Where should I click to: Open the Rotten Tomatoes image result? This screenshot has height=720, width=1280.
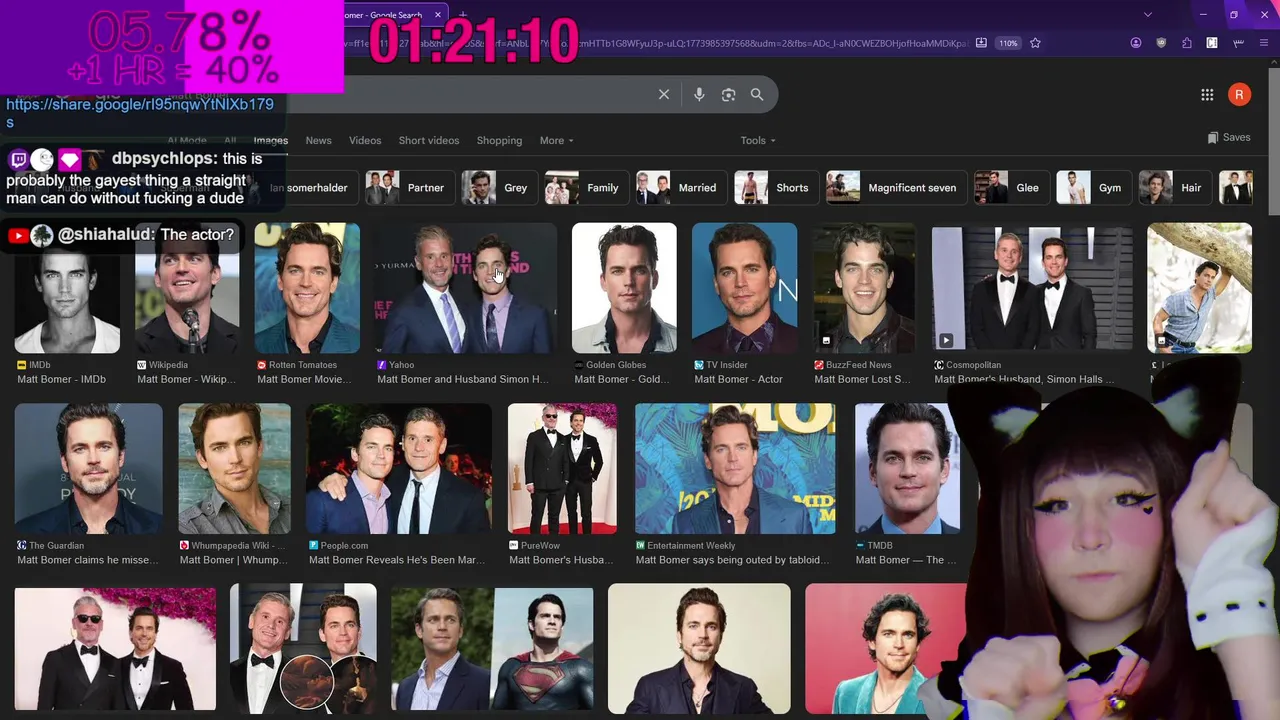[x=307, y=288]
